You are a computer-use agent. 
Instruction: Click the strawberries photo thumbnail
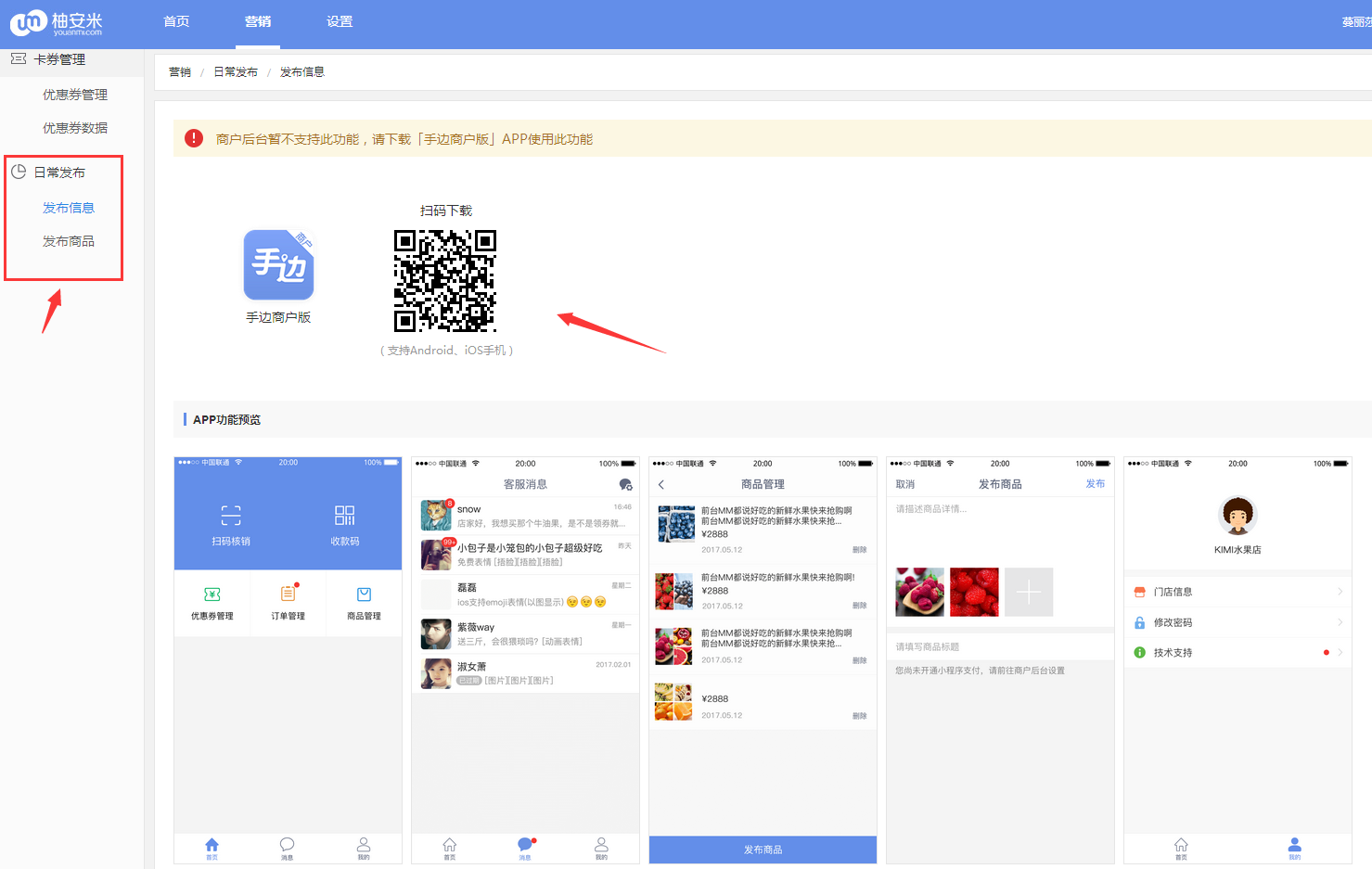click(974, 592)
